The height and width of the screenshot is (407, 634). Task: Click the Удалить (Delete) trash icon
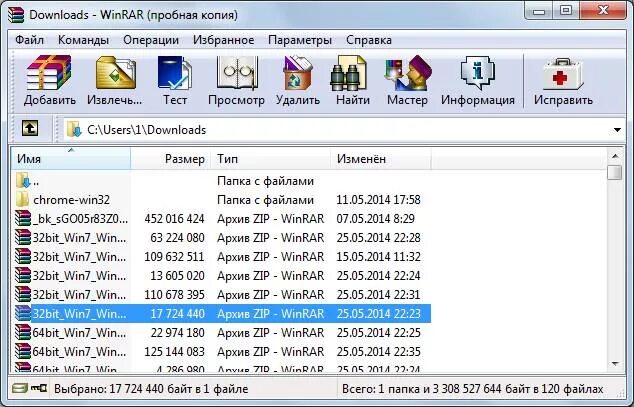tap(298, 73)
